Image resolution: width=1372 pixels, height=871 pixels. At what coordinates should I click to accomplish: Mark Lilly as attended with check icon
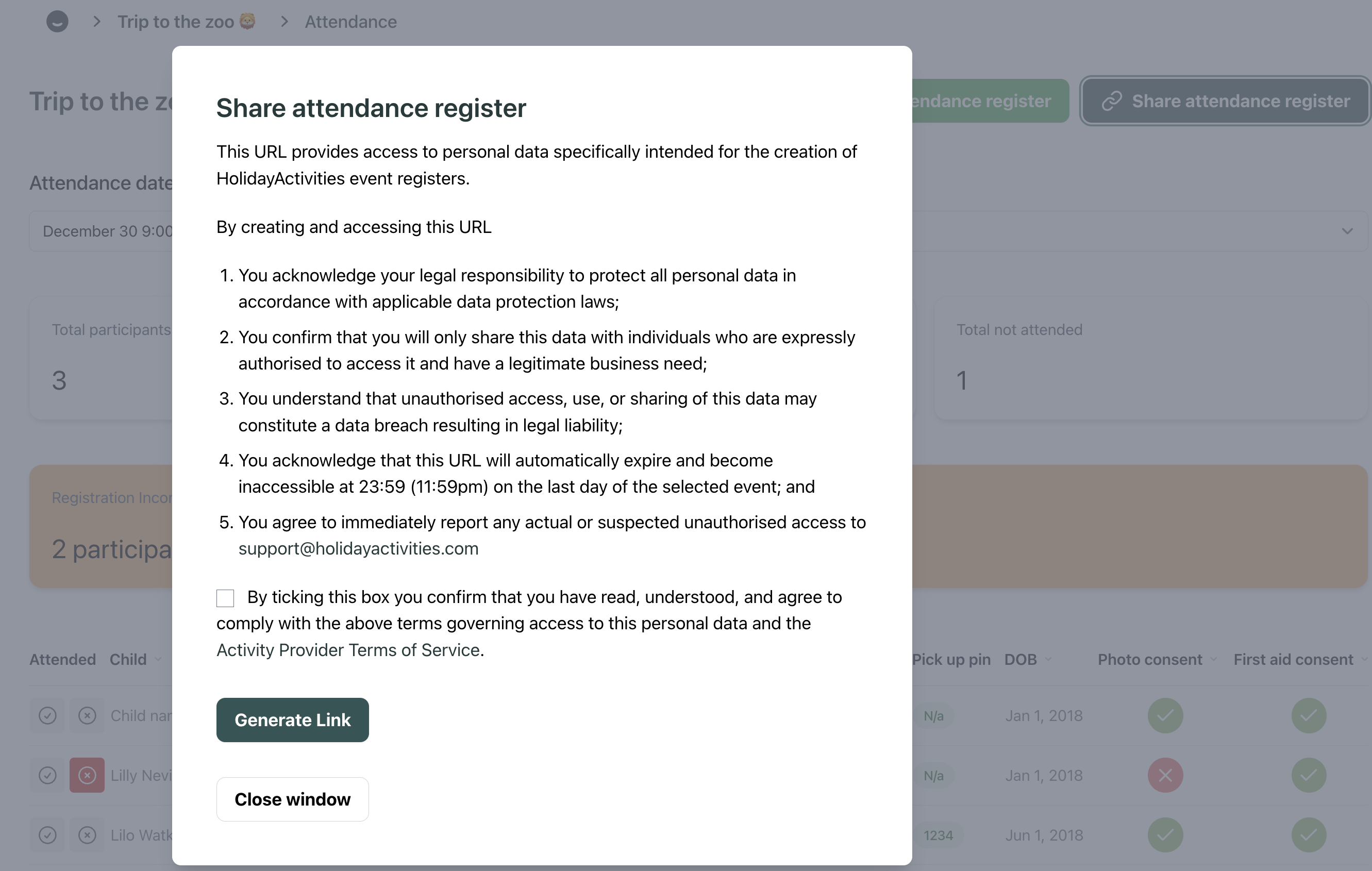(x=47, y=775)
